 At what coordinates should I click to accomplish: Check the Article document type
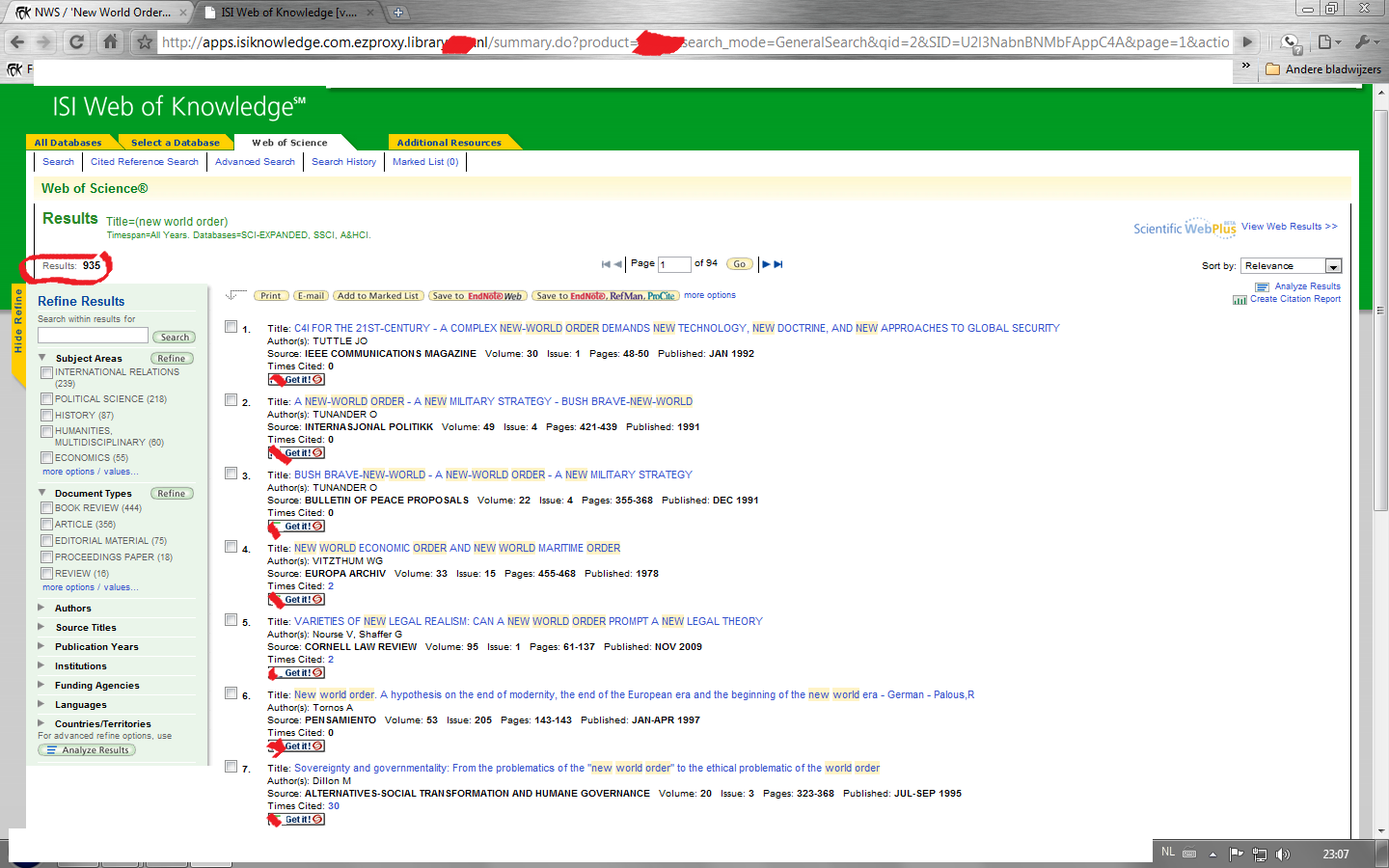point(46,525)
